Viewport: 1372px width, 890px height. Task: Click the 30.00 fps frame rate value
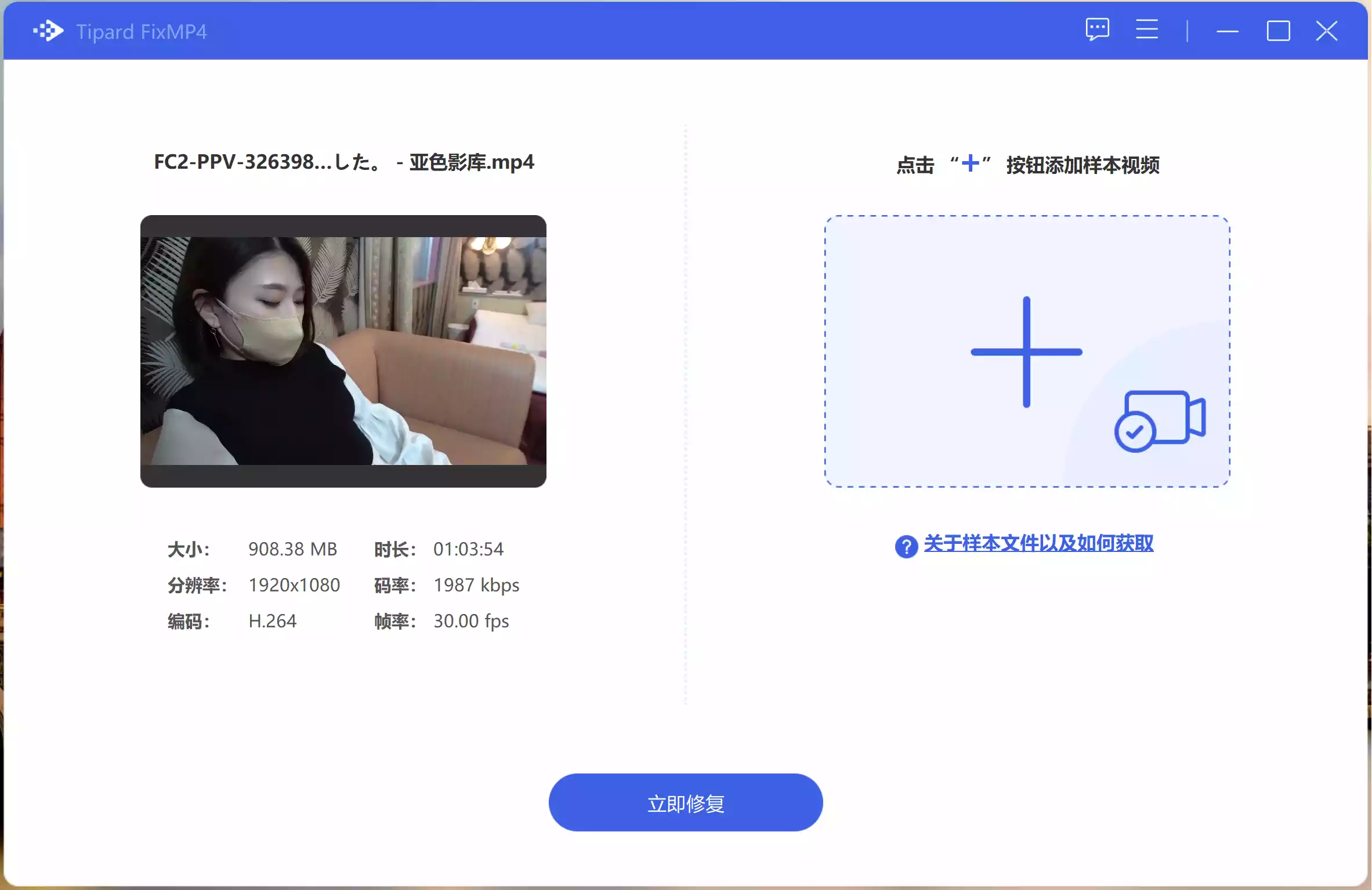coord(471,621)
